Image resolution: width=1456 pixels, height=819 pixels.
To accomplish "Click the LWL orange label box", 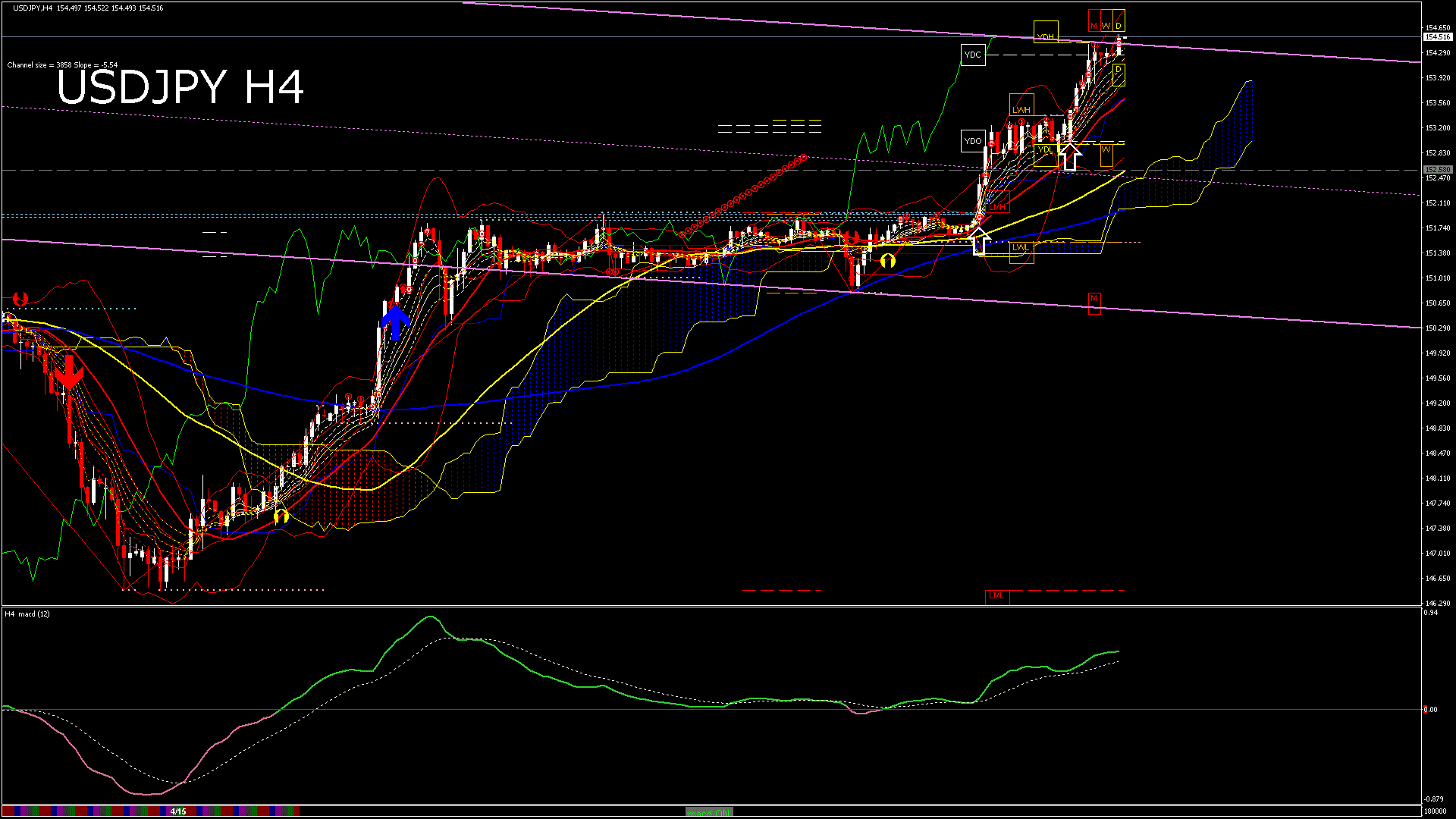I will pyautogui.click(x=1021, y=253).
